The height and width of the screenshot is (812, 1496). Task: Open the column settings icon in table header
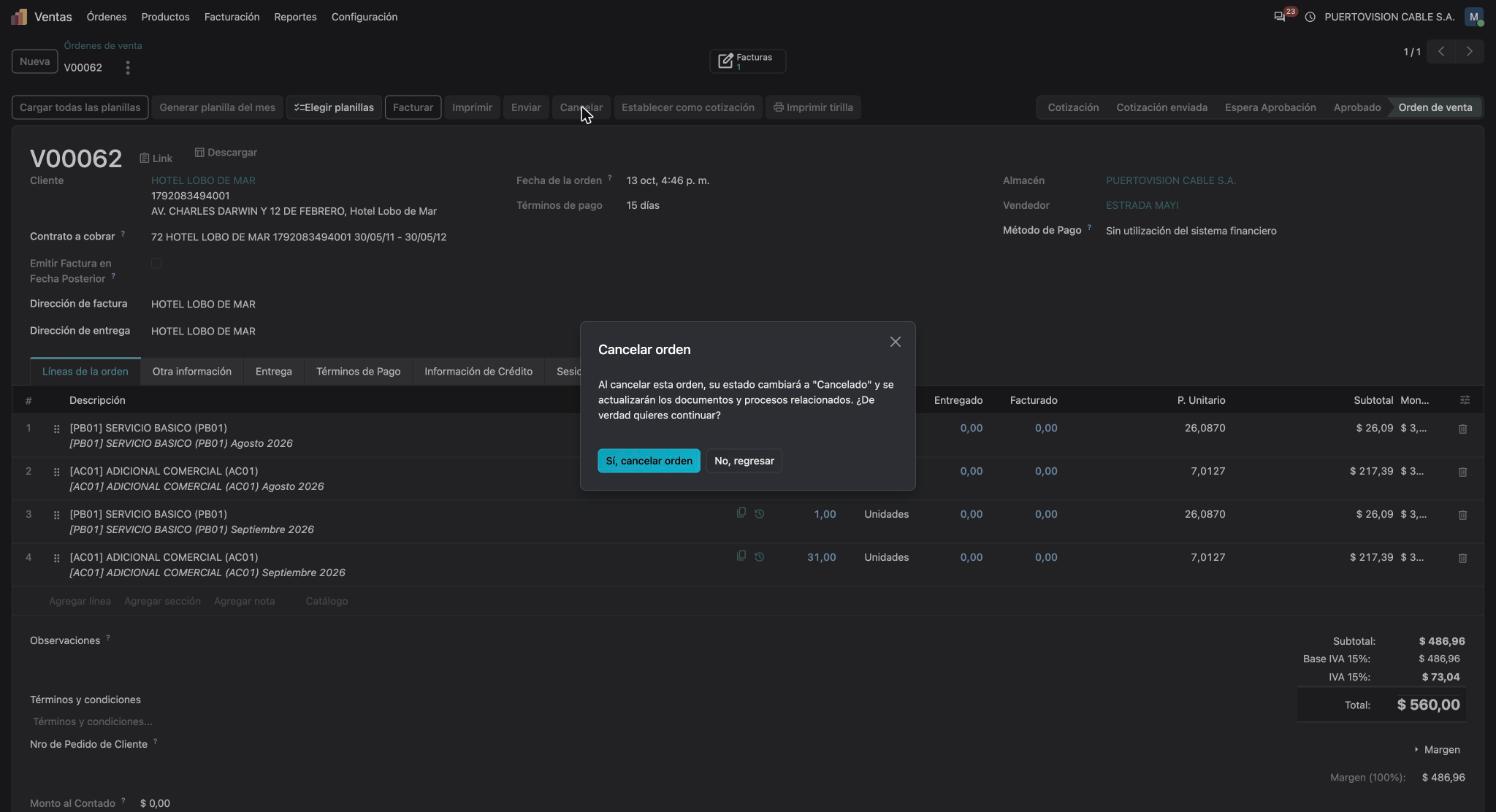1465,400
